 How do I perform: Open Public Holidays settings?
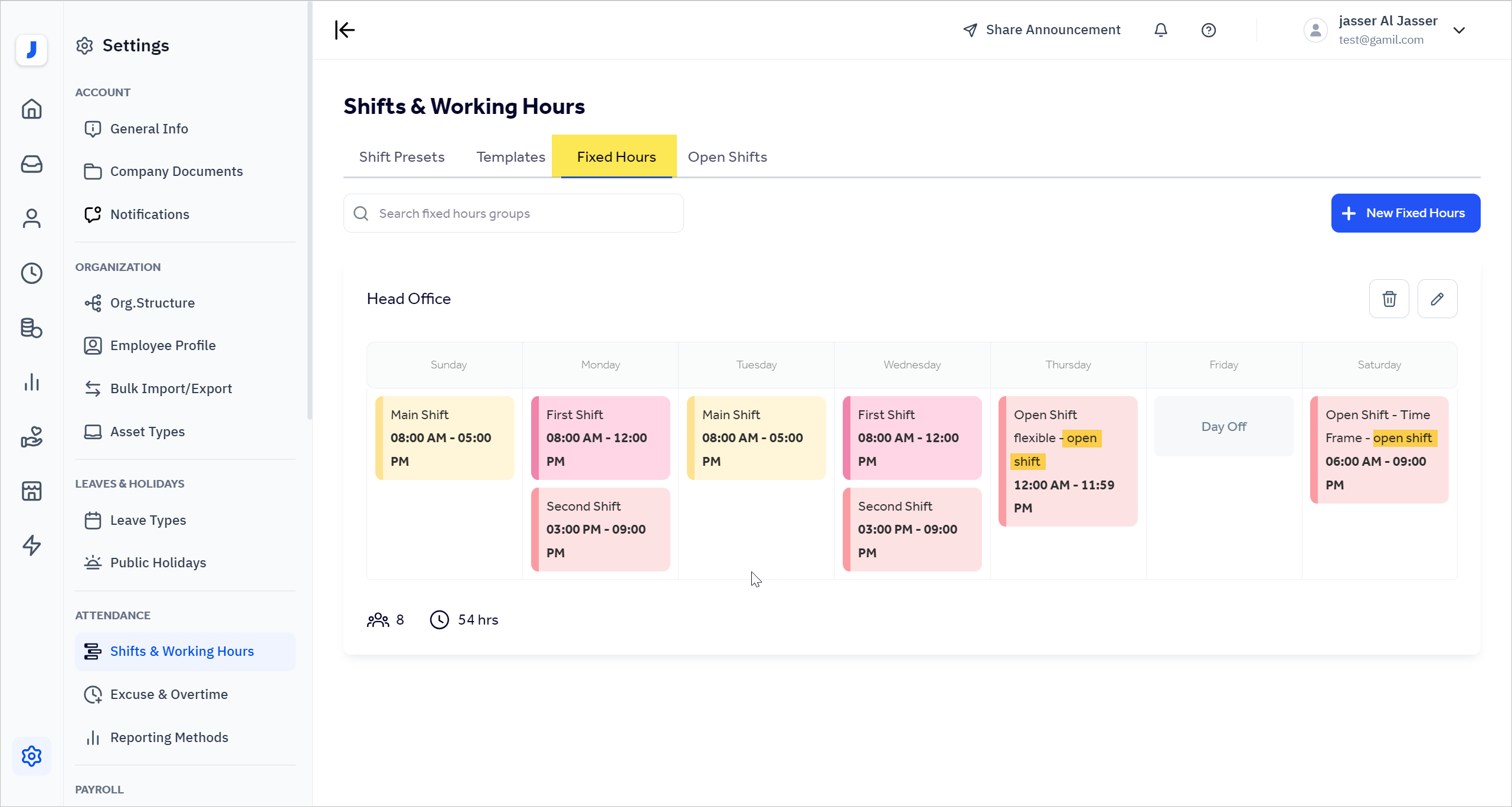[158, 562]
